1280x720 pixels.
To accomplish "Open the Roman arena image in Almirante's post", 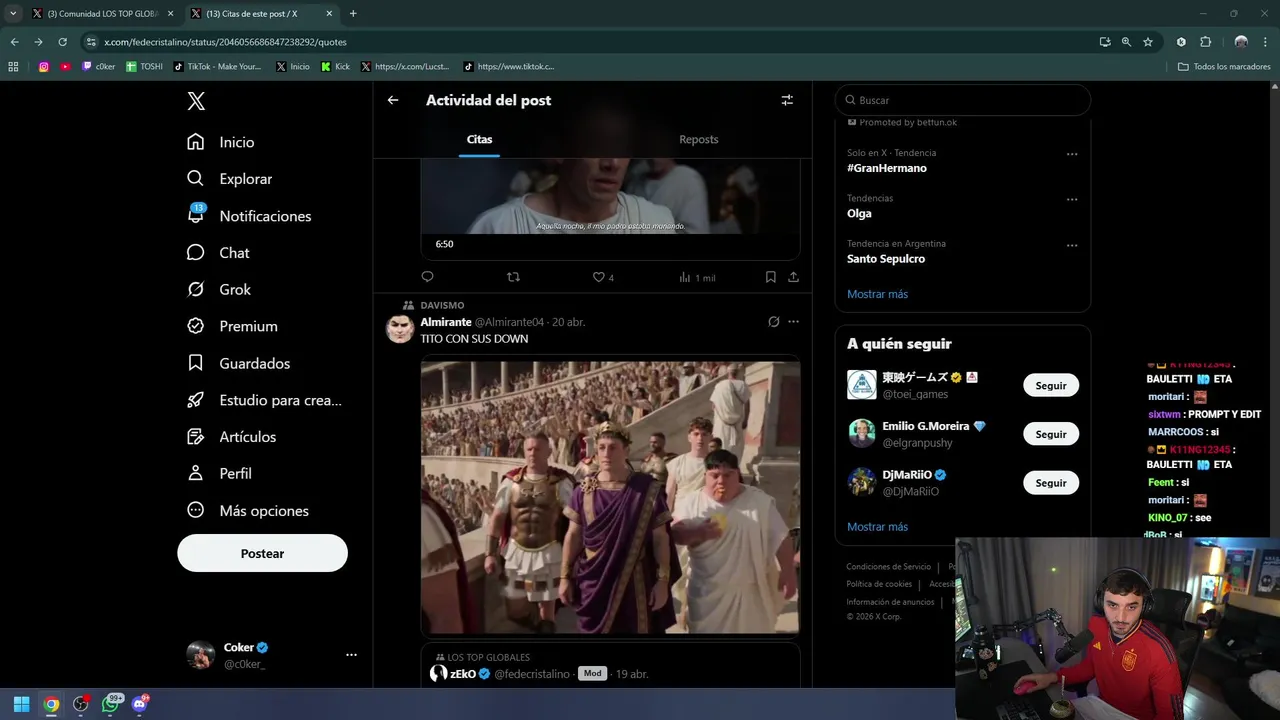I will click(x=610, y=497).
